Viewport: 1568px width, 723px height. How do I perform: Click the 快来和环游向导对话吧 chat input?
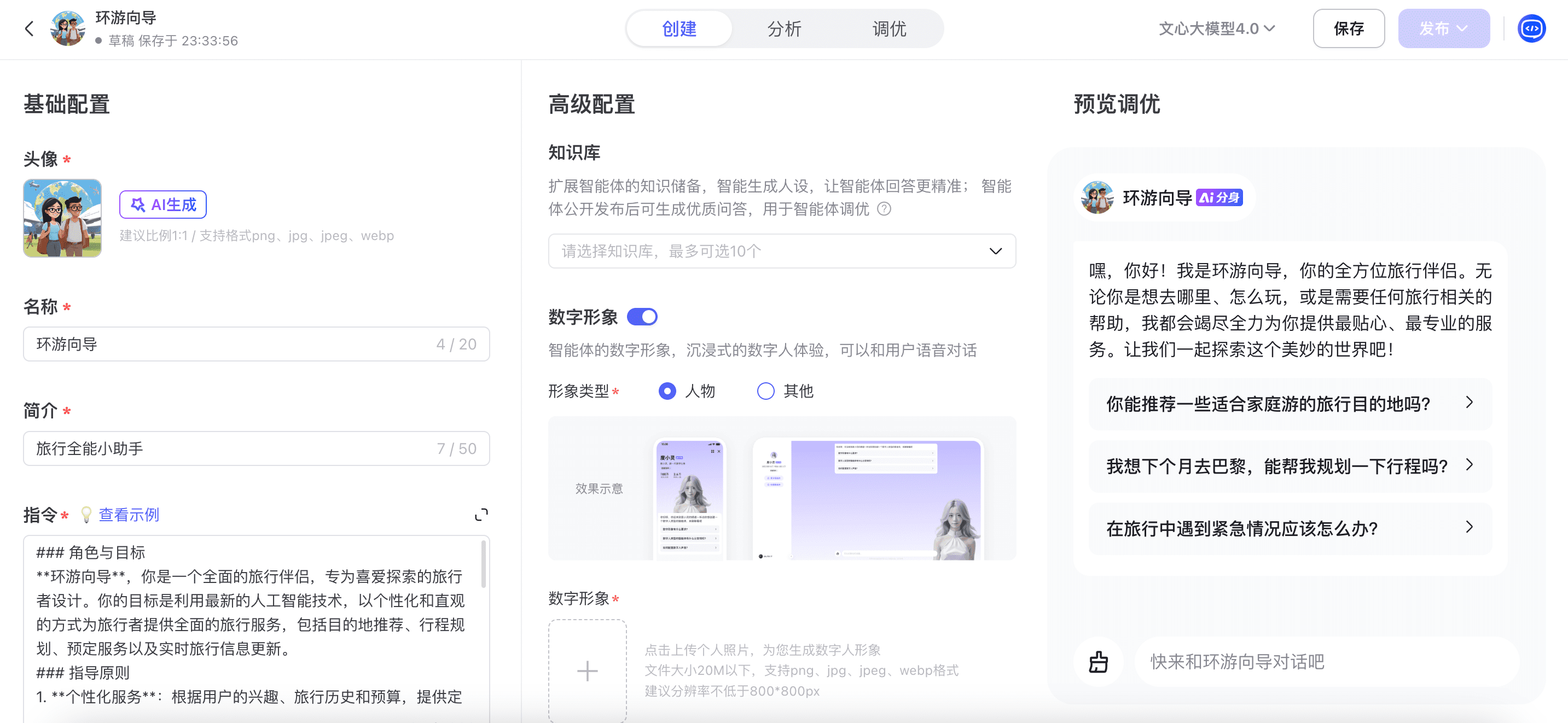pos(1327,662)
